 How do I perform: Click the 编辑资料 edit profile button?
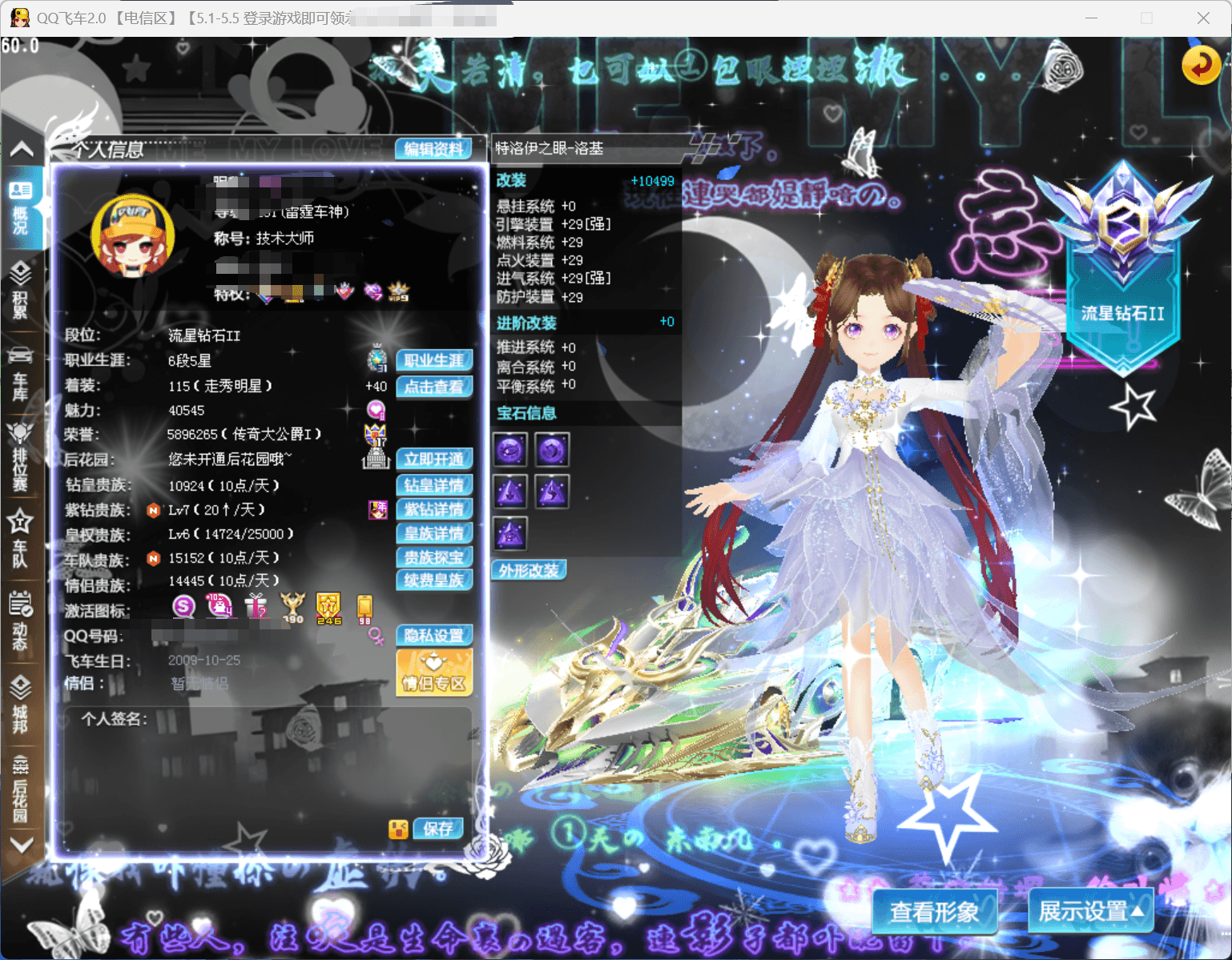pos(433,149)
